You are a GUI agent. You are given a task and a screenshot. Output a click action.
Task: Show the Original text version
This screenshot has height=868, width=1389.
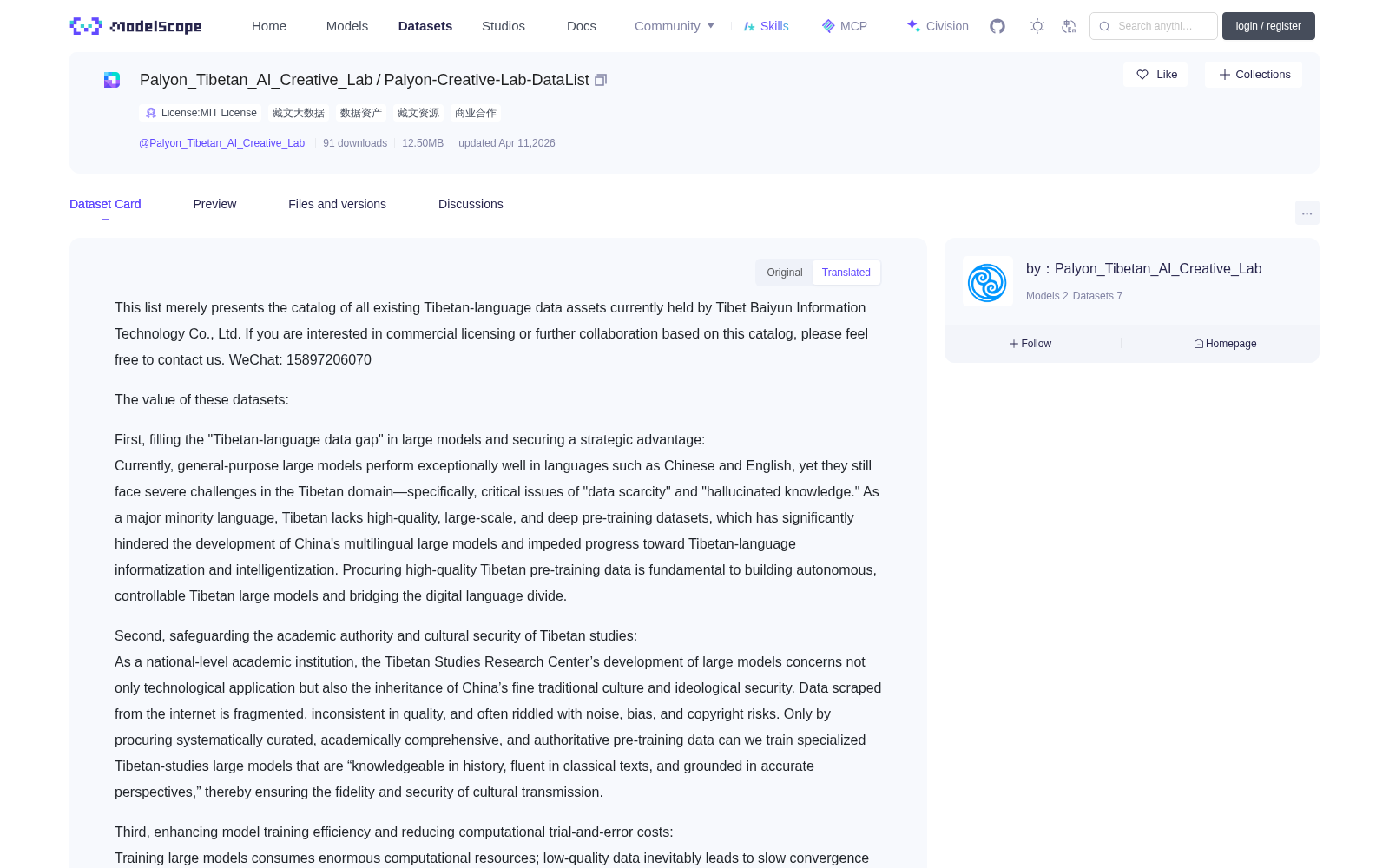click(x=785, y=273)
